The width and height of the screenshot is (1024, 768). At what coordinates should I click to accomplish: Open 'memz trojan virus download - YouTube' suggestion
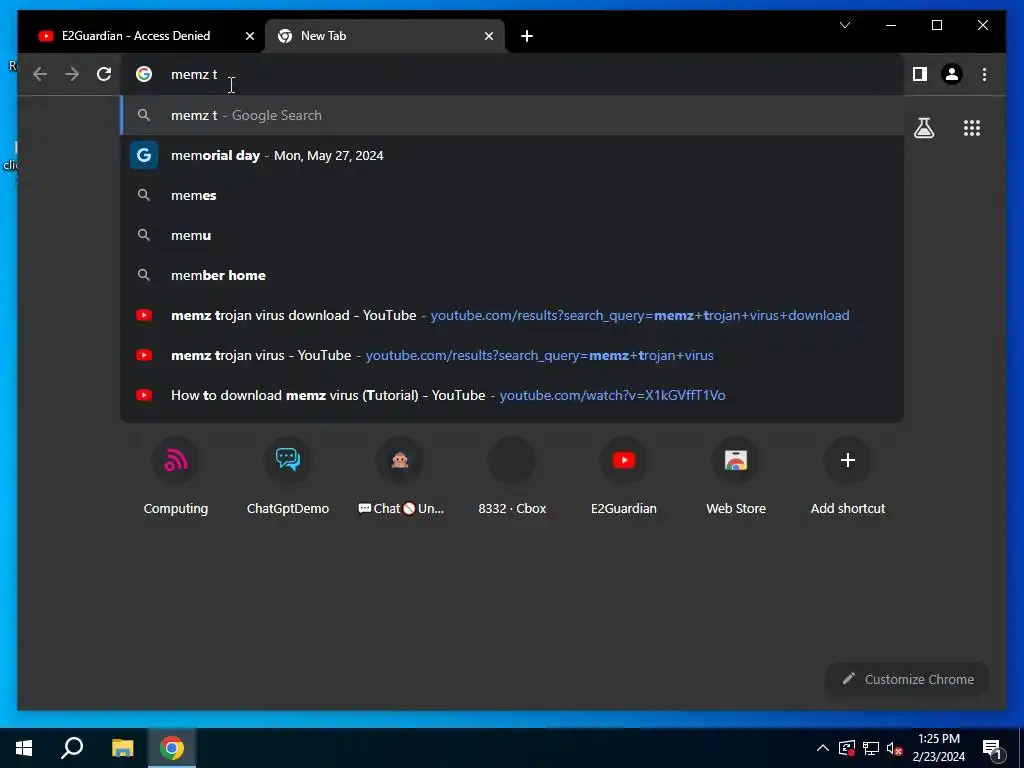512,315
